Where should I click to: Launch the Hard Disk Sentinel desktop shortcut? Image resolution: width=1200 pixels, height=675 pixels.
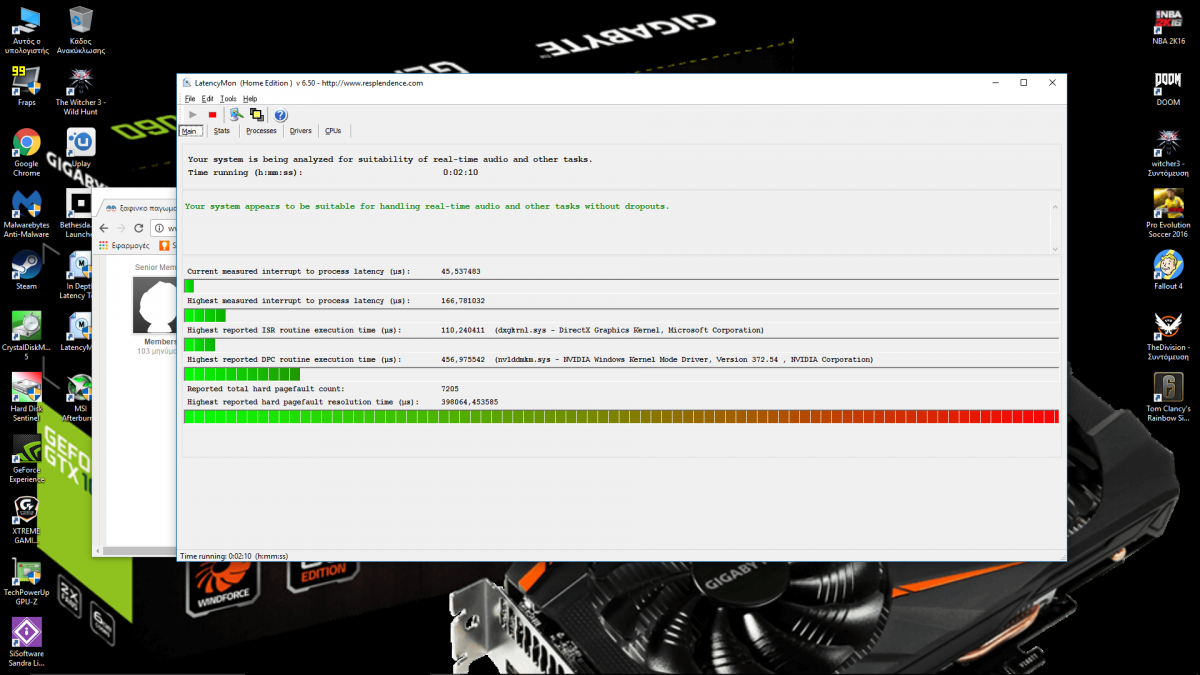[27, 398]
